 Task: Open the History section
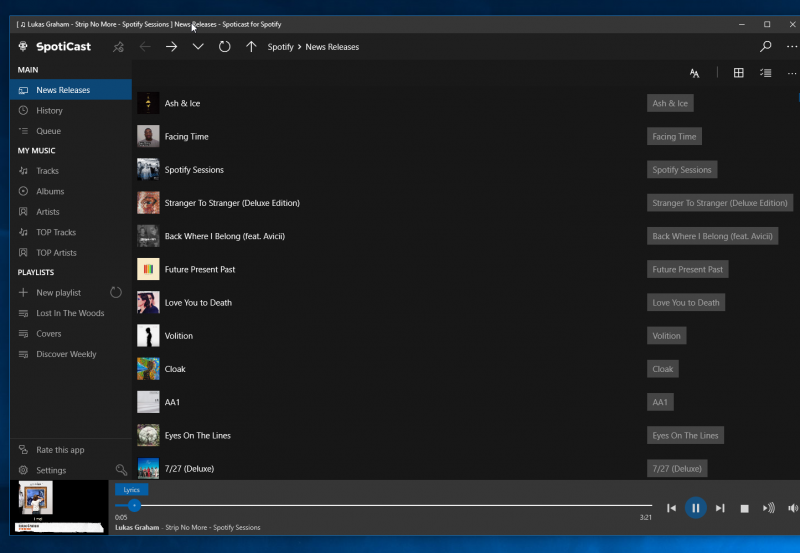[x=70, y=110]
